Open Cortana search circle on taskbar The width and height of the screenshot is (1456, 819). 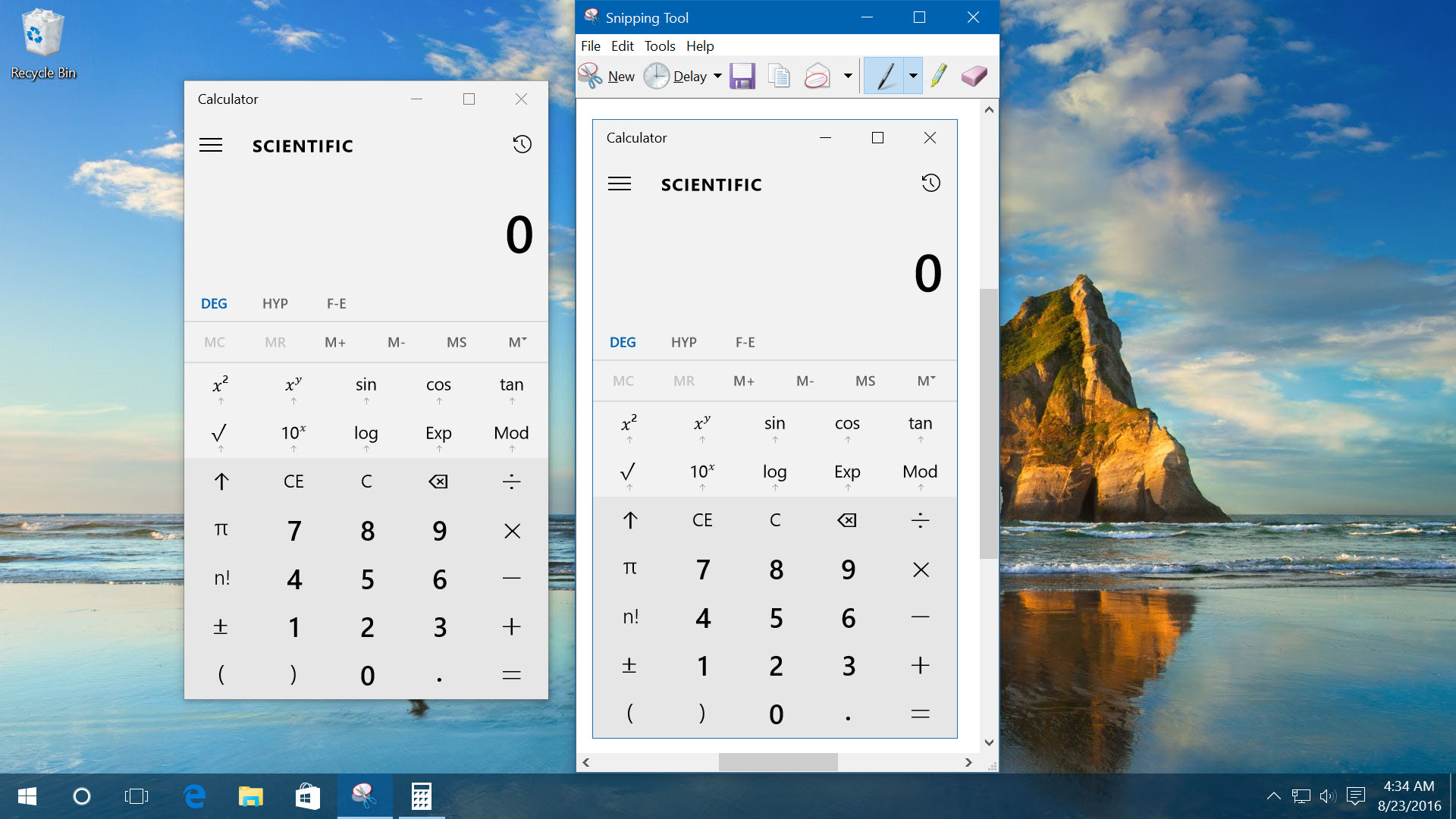click(x=82, y=796)
